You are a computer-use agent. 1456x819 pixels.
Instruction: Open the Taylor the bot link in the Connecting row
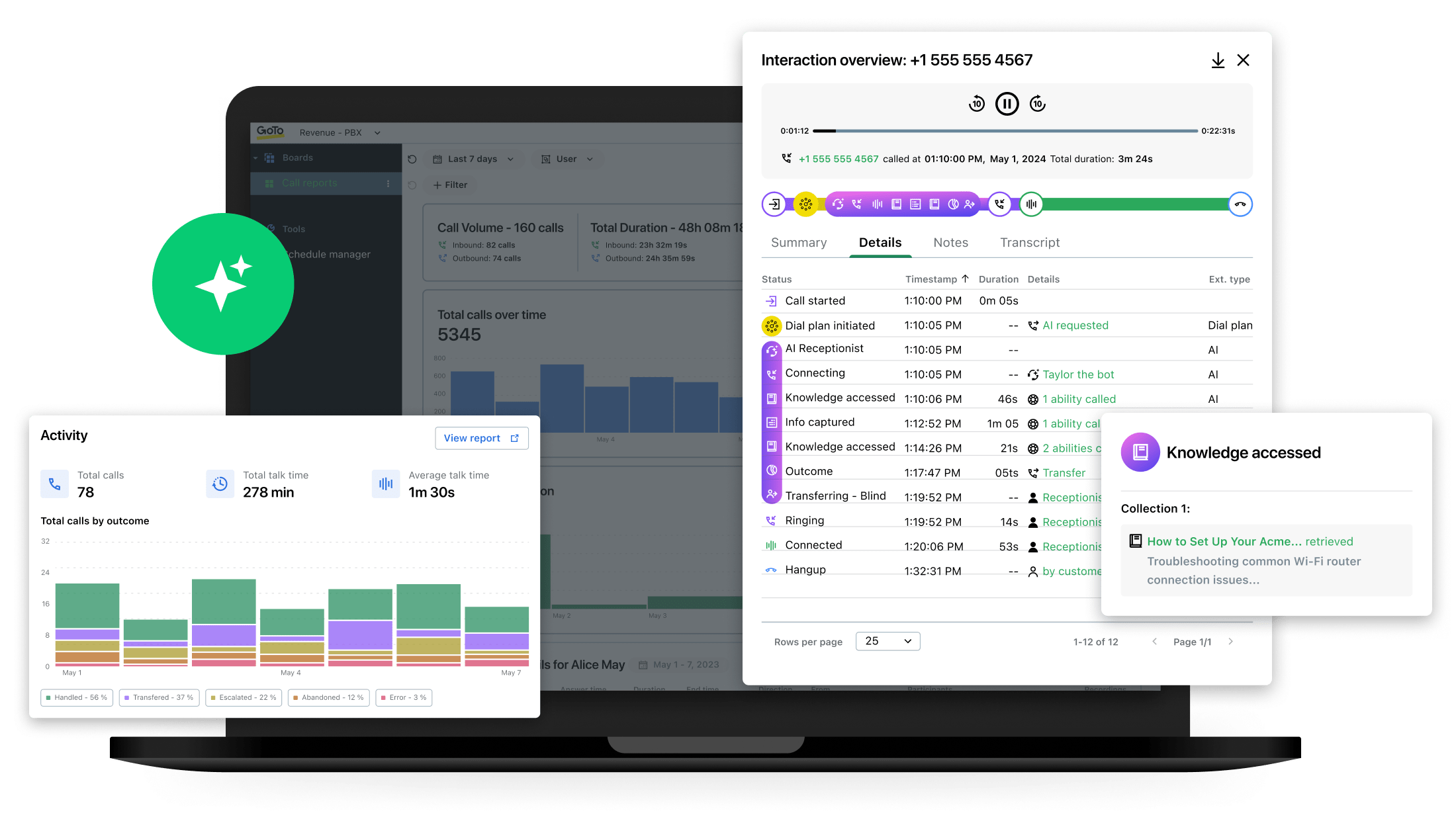pyautogui.click(x=1078, y=374)
